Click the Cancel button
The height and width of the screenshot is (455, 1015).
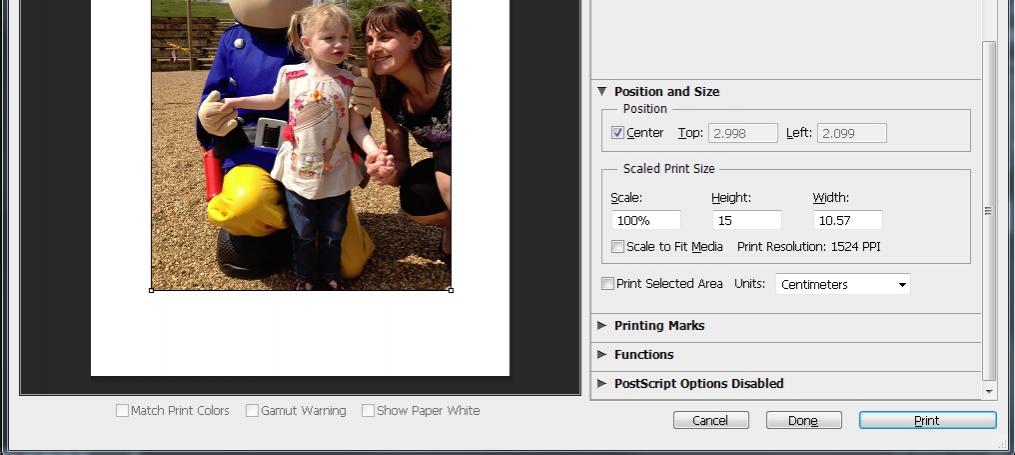(x=711, y=420)
